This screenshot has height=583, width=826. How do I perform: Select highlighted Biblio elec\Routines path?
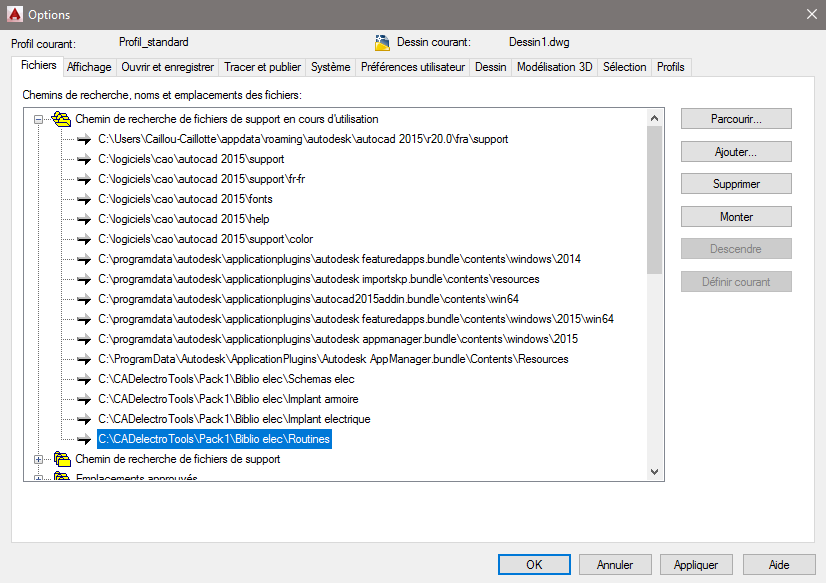tap(214, 439)
